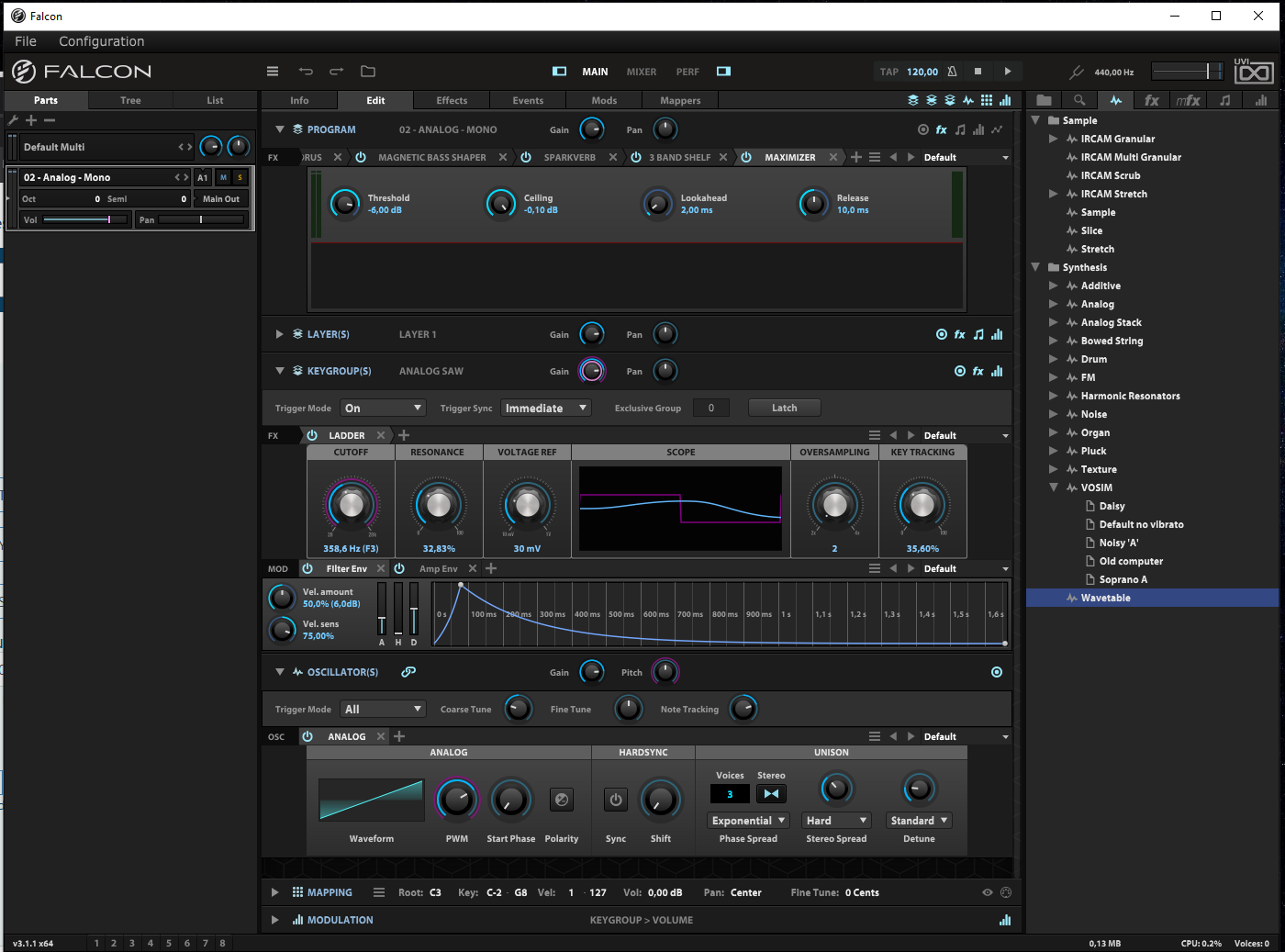The image size is (1285, 952).
Task: Toggle the Maximizer effect power button
Action: [x=746, y=157]
